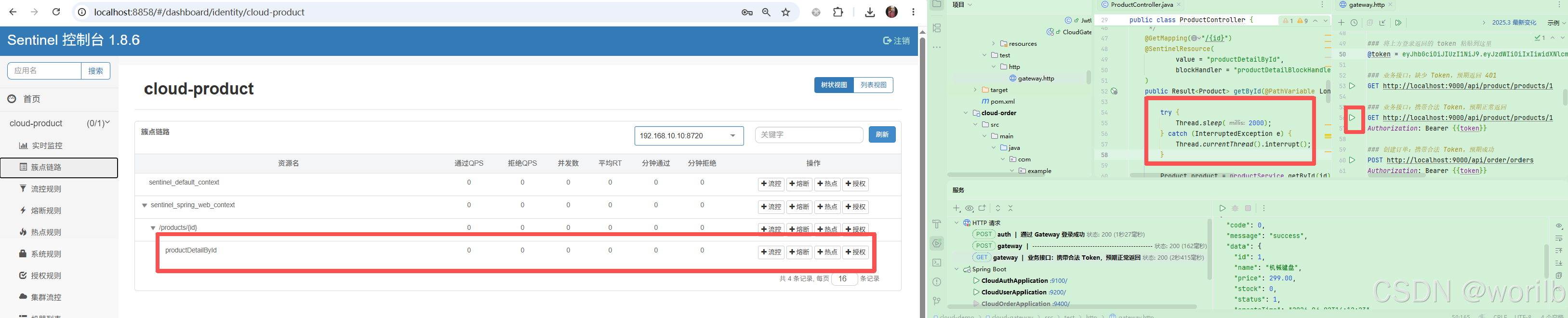Switch to 列表视图 list view
1568x318 pixels.
click(874, 85)
